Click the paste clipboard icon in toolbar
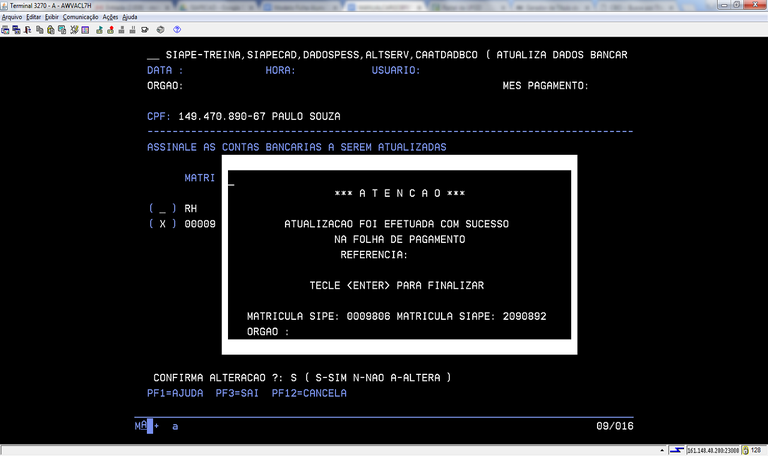The image size is (768, 456). click(49, 30)
